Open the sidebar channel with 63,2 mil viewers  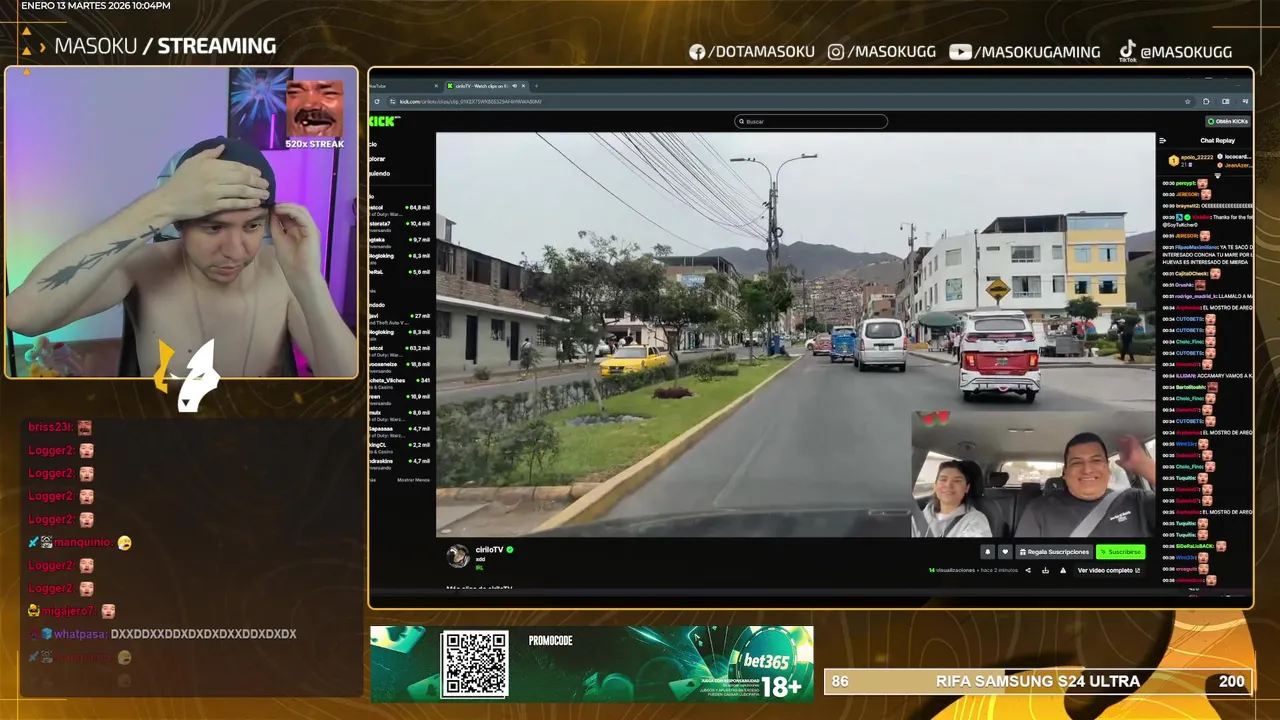(x=401, y=352)
